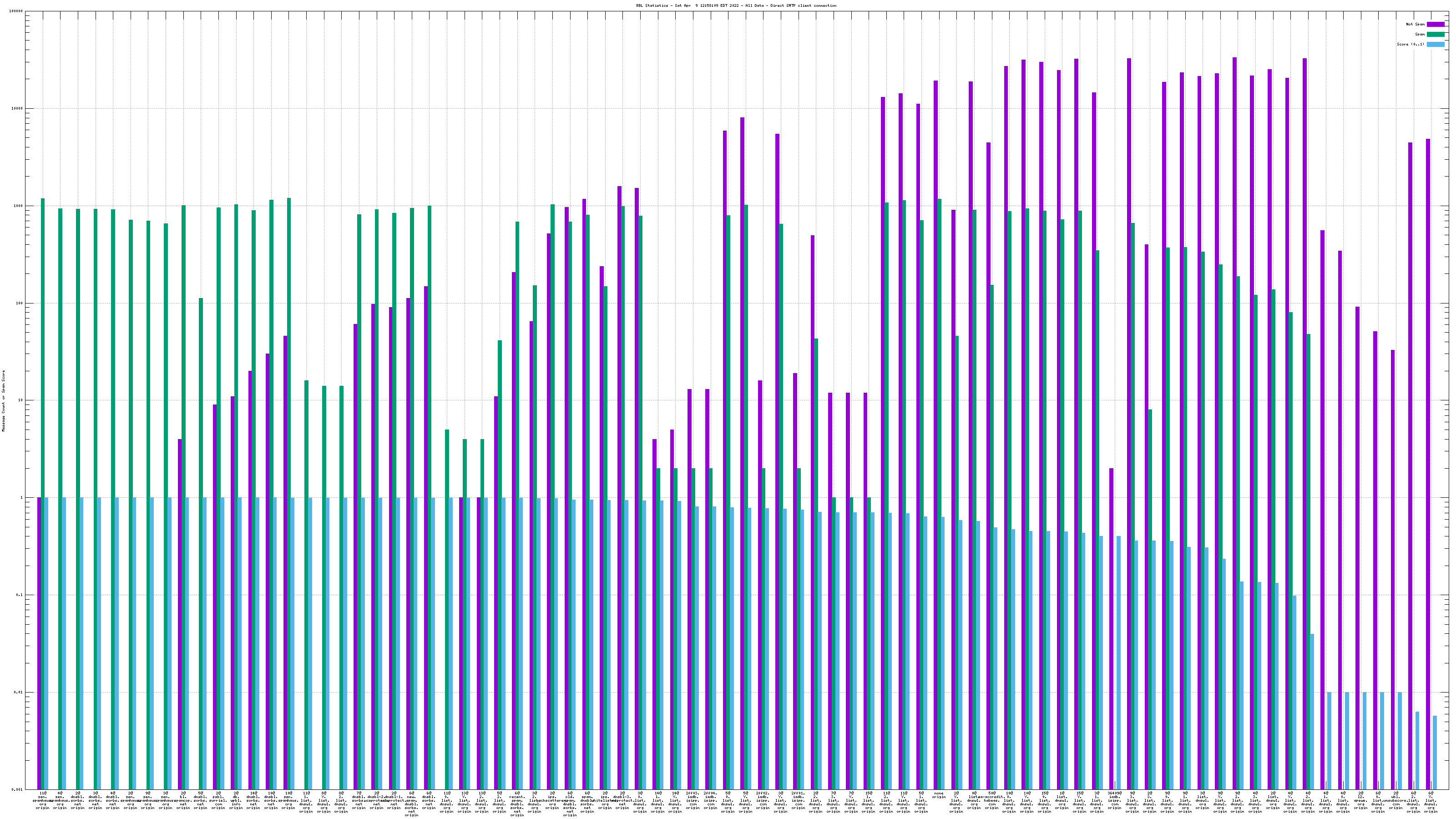This screenshot has height=819, width=1456.
Task: Click the 'Not Spam' legend label
Action: click(x=1416, y=24)
